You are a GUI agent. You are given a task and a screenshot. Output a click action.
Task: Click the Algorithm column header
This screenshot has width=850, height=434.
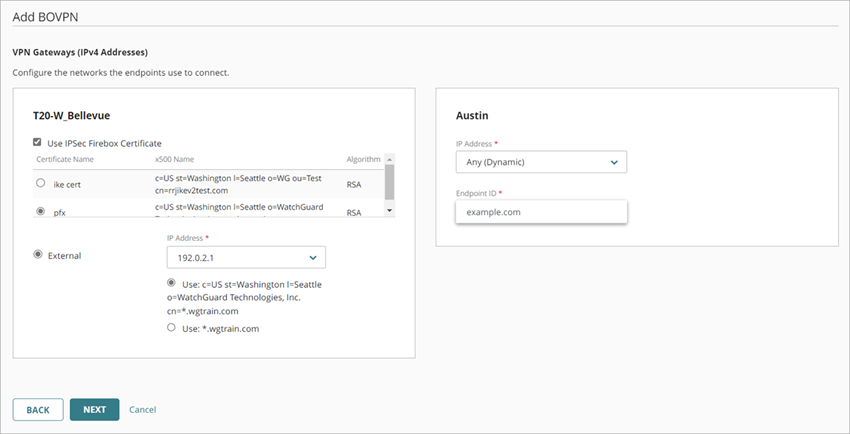click(x=363, y=159)
